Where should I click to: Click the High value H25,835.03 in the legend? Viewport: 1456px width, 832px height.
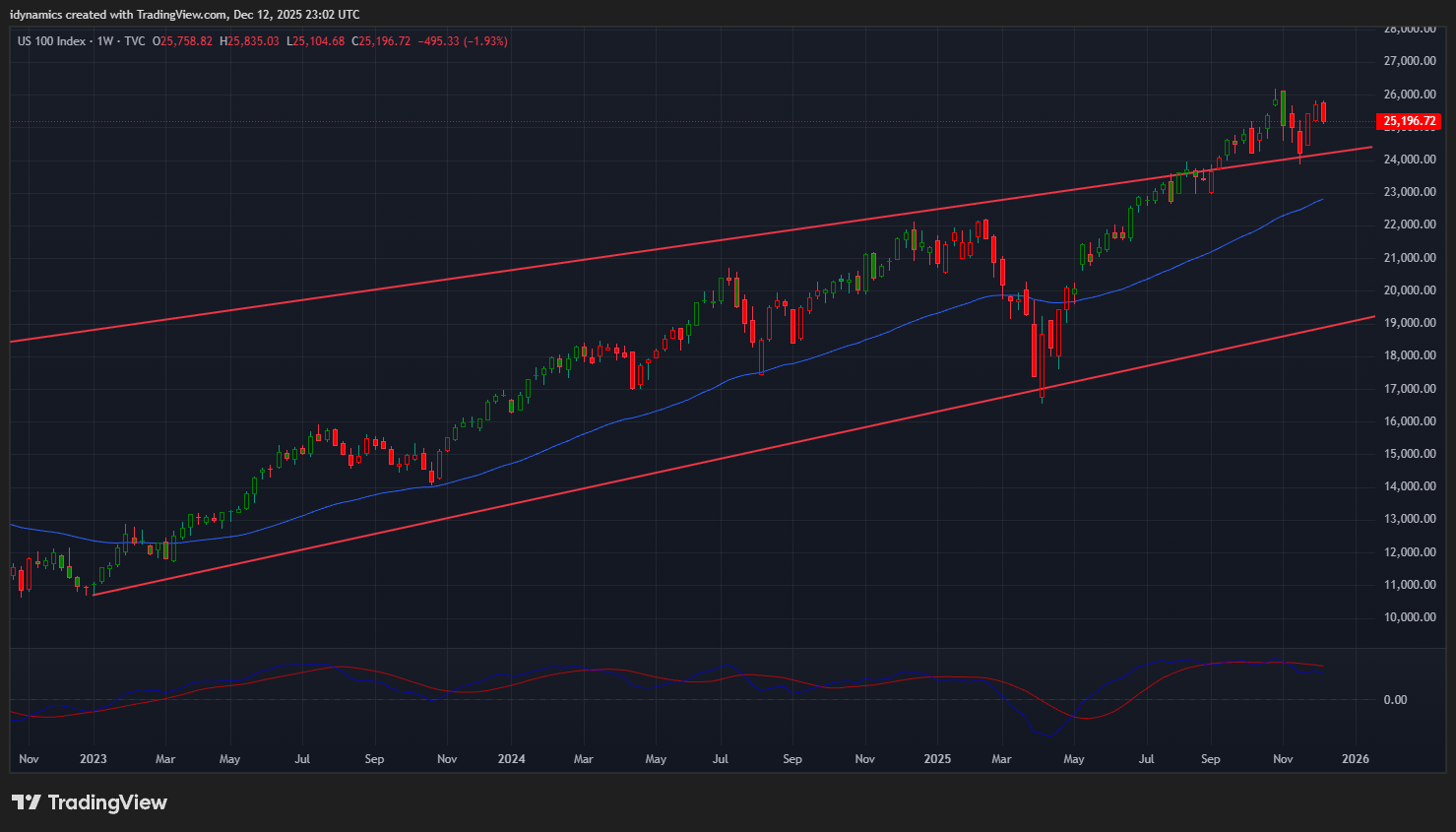tap(249, 41)
